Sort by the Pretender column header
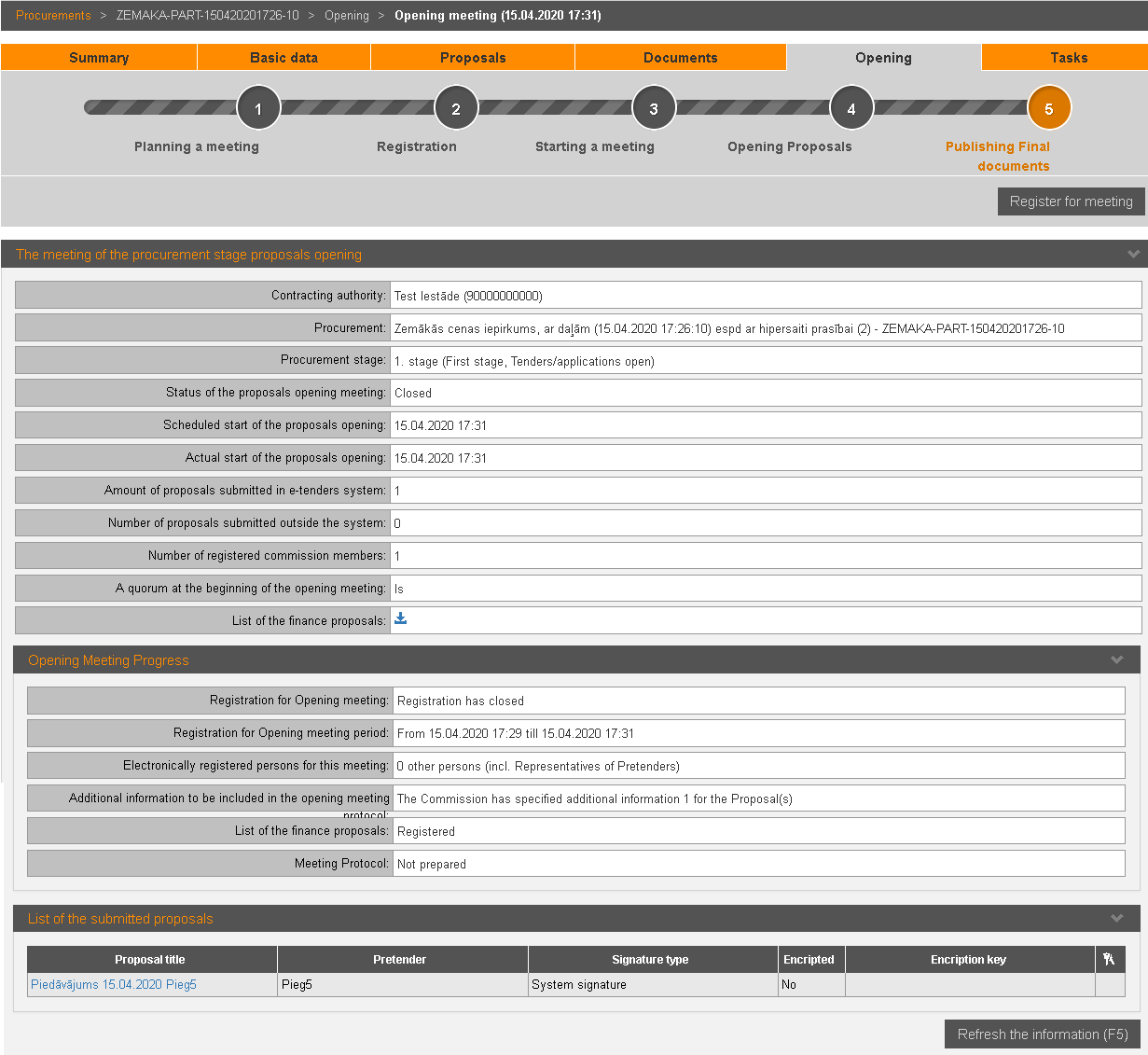Screen dimensions: 1148x1055 pos(399,959)
